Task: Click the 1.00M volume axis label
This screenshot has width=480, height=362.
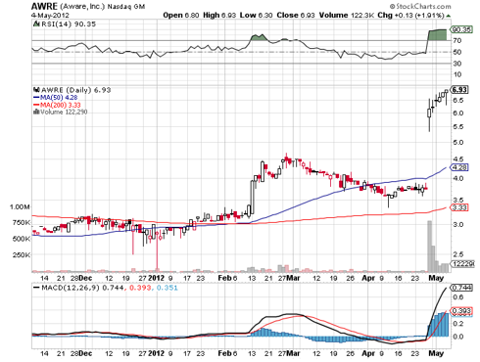Action: [x=20, y=207]
